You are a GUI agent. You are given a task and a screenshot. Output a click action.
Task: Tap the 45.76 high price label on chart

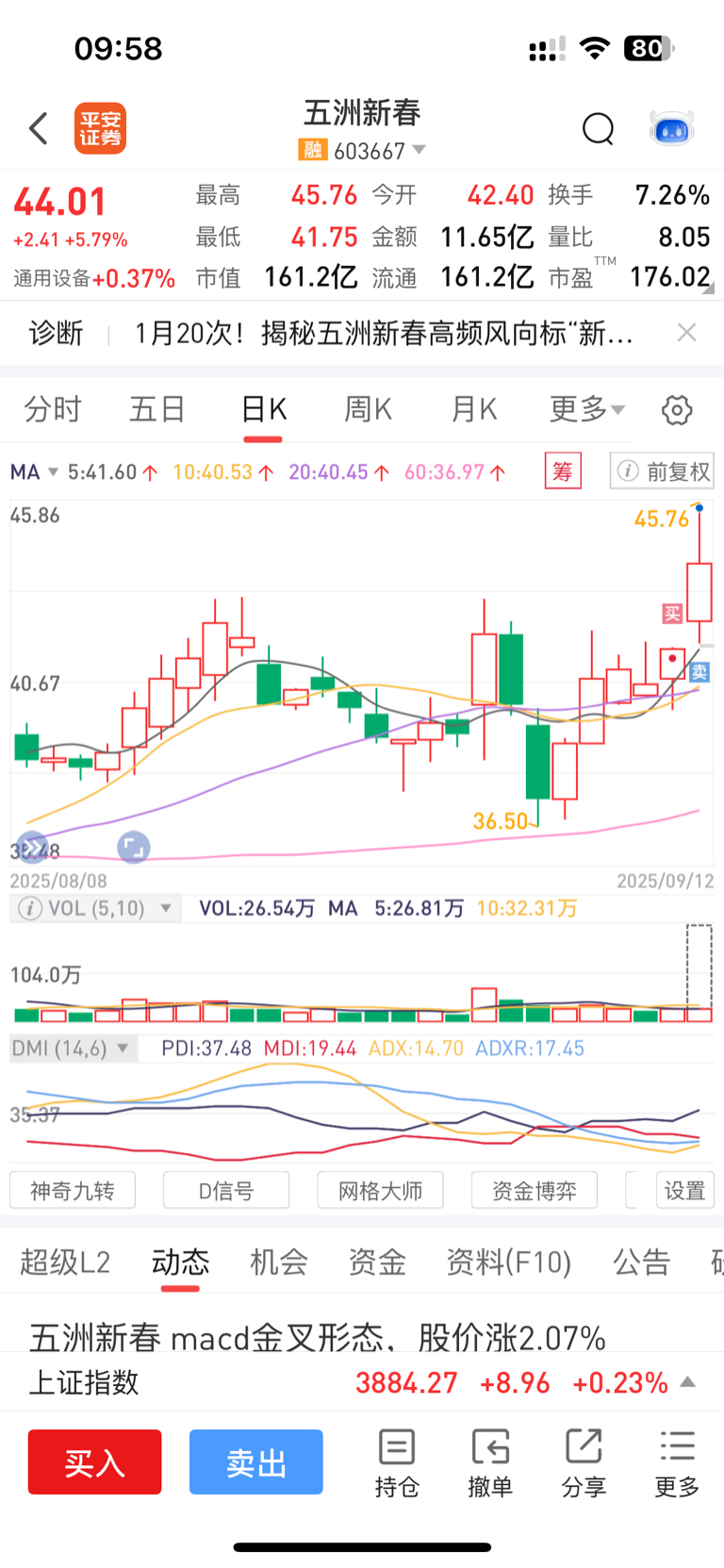662,520
